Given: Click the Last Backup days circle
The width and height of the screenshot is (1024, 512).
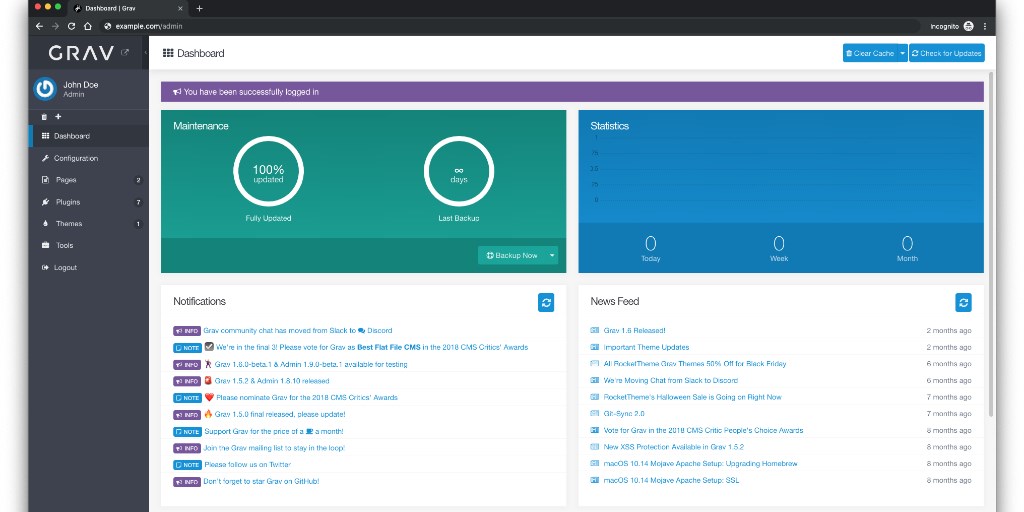Looking at the screenshot, I should click(459, 171).
